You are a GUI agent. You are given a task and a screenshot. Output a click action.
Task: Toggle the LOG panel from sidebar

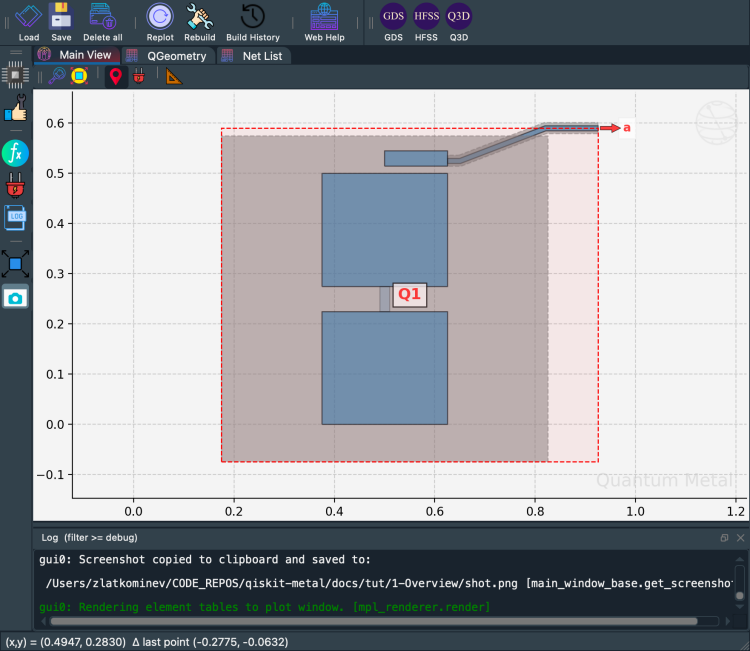tap(15, 217)
